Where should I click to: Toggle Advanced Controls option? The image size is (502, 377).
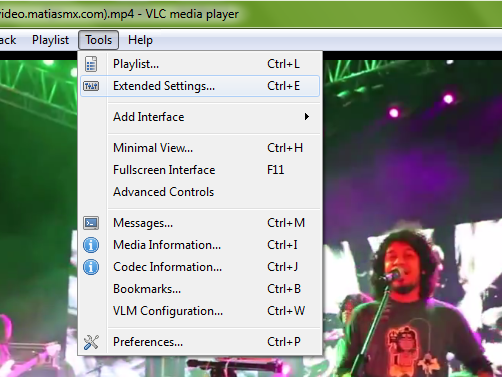(200, 192)
